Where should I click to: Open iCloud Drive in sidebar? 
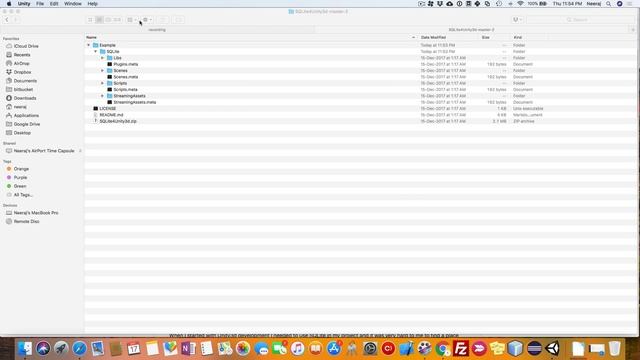[x=26, y=46]
